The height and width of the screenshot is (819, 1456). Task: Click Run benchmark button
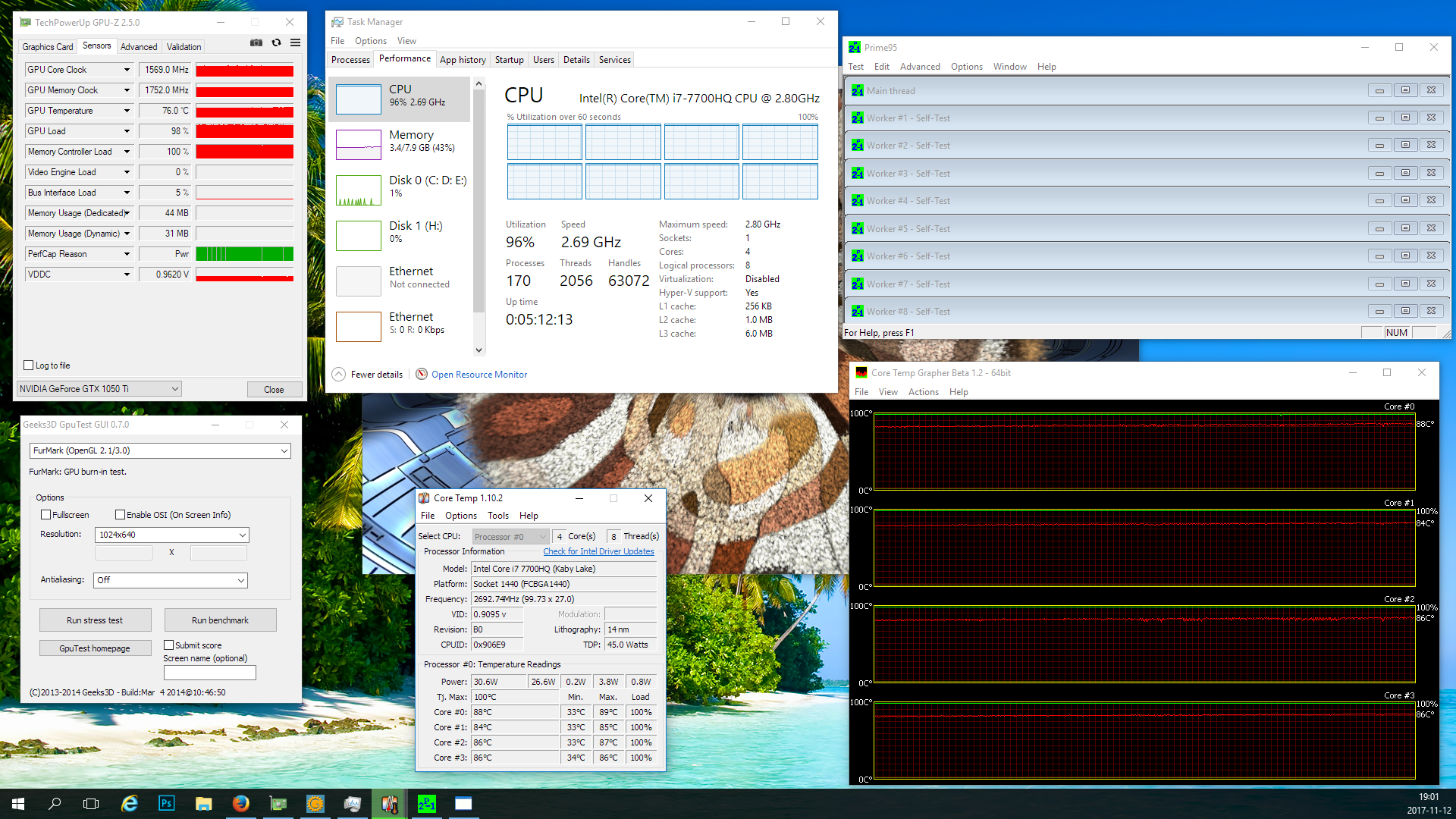[220, 620]
